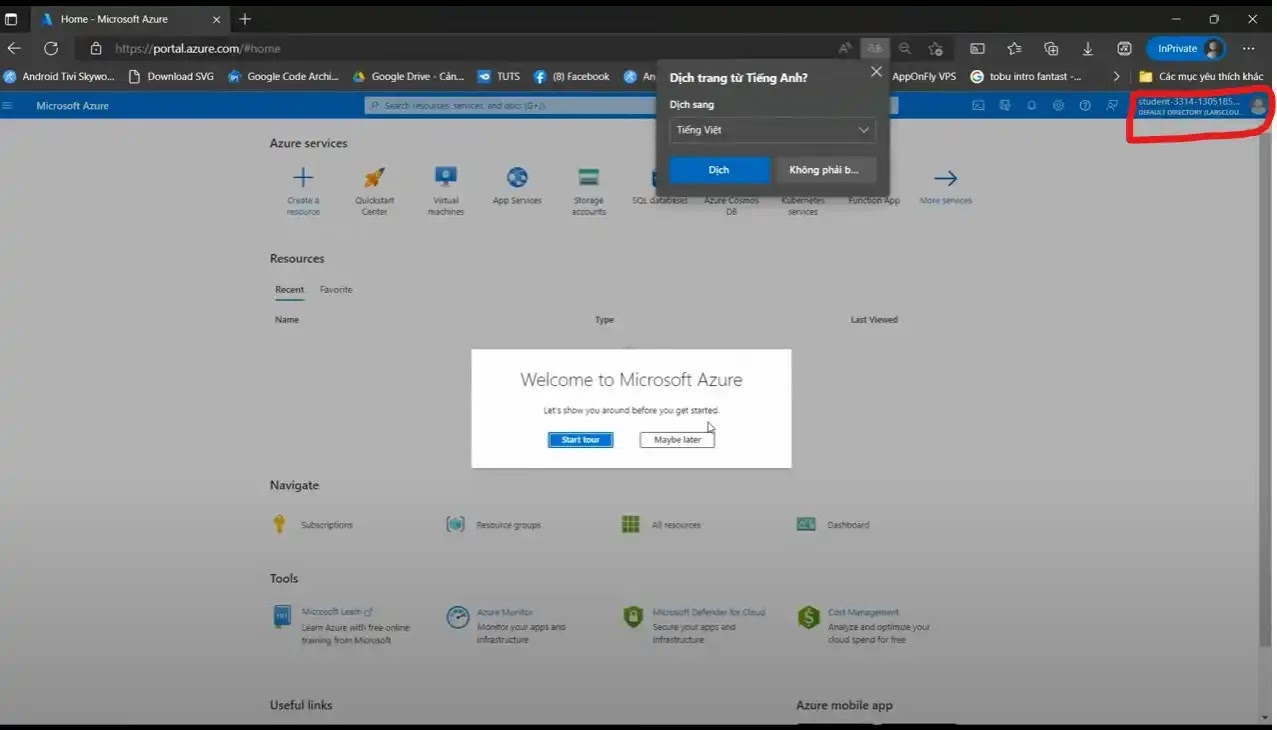This screenshot has height=730, width=1277.
Task: Open Edge collections icon
Action: point(1051,48)
